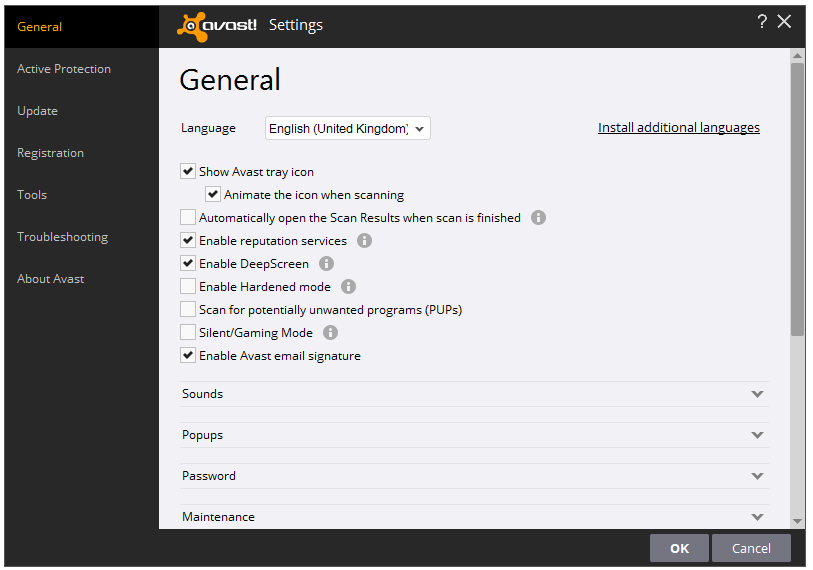Expand the Password section
Screen dimensions: 813x570
(474, 476)
